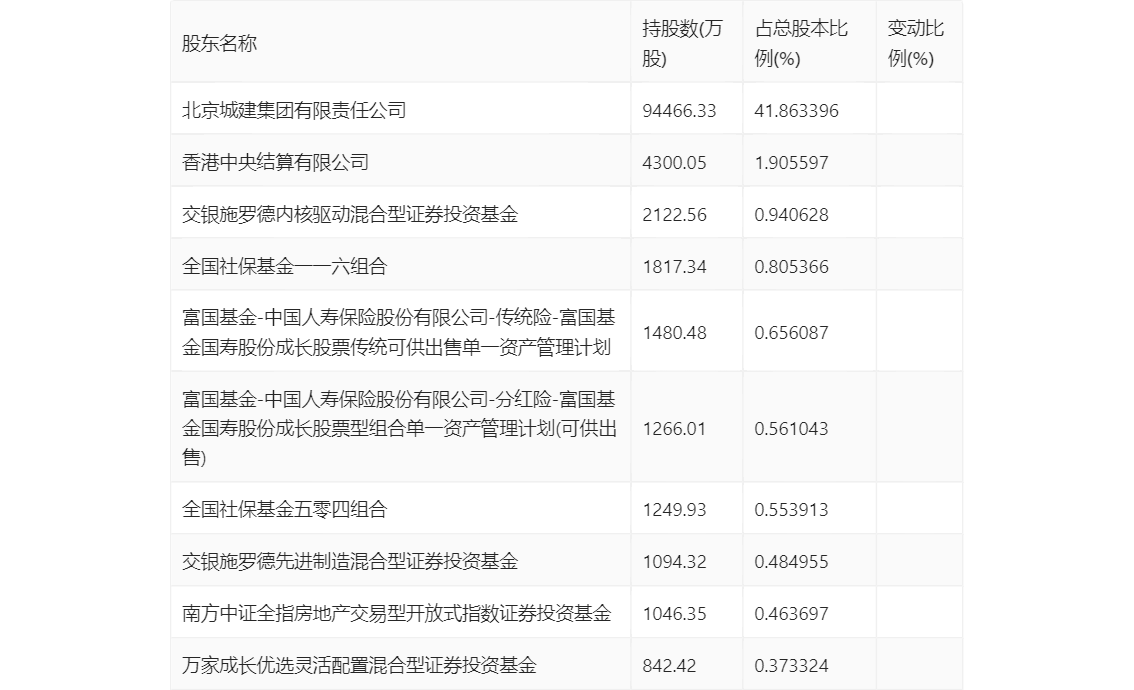
Task: Select the 富国基金 分红险 asset plan name
Action: tap(399, 428)
